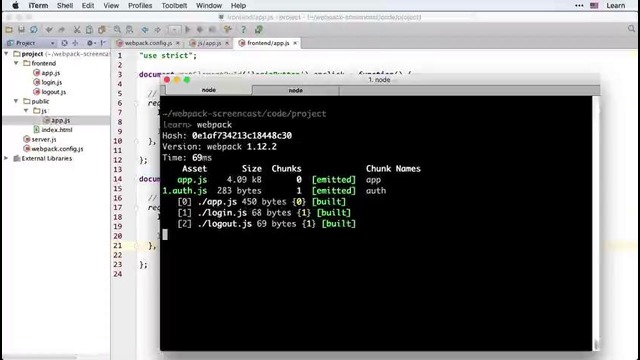Open the Toolbelt menu
This screenshot has width=640, height=360.
[x=174, y=6]
